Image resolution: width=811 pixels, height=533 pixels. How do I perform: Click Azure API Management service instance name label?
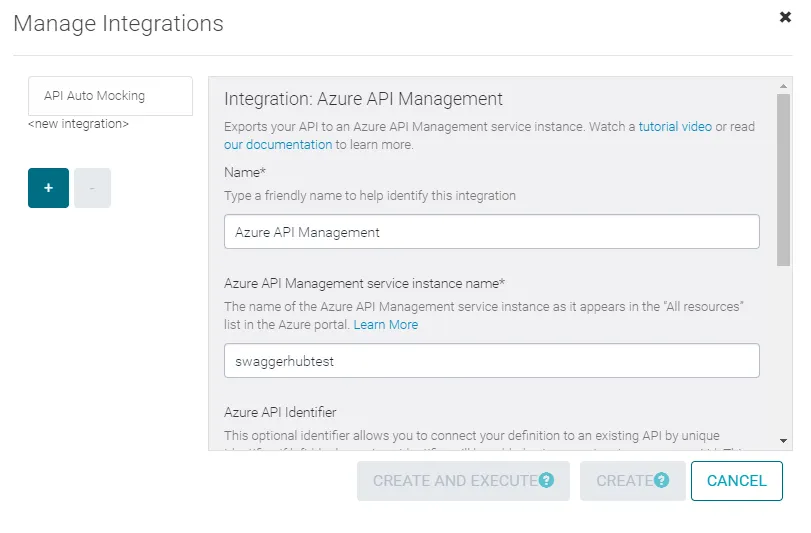[x=364, y=283]
